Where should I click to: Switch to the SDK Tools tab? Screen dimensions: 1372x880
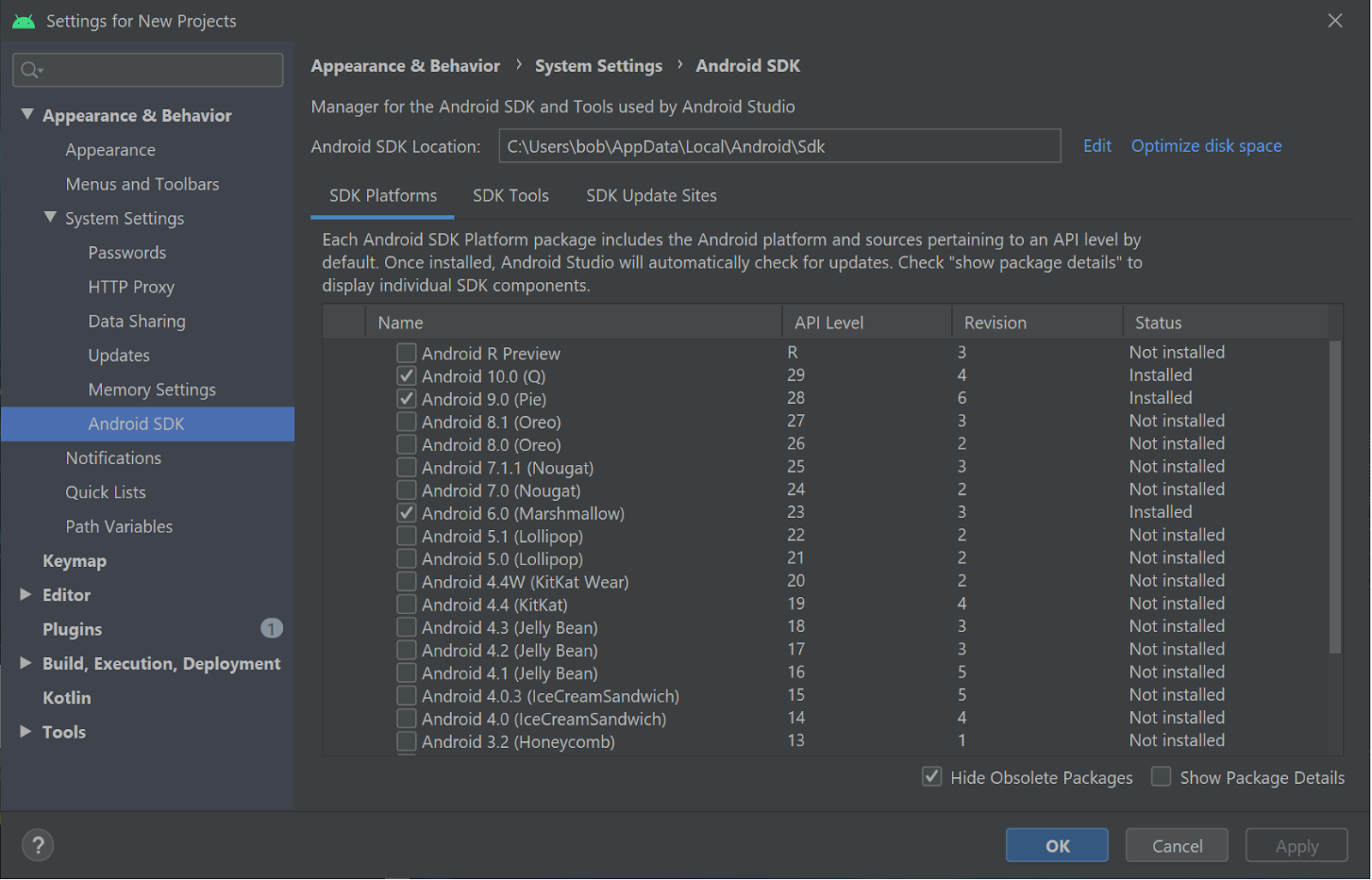511,196
